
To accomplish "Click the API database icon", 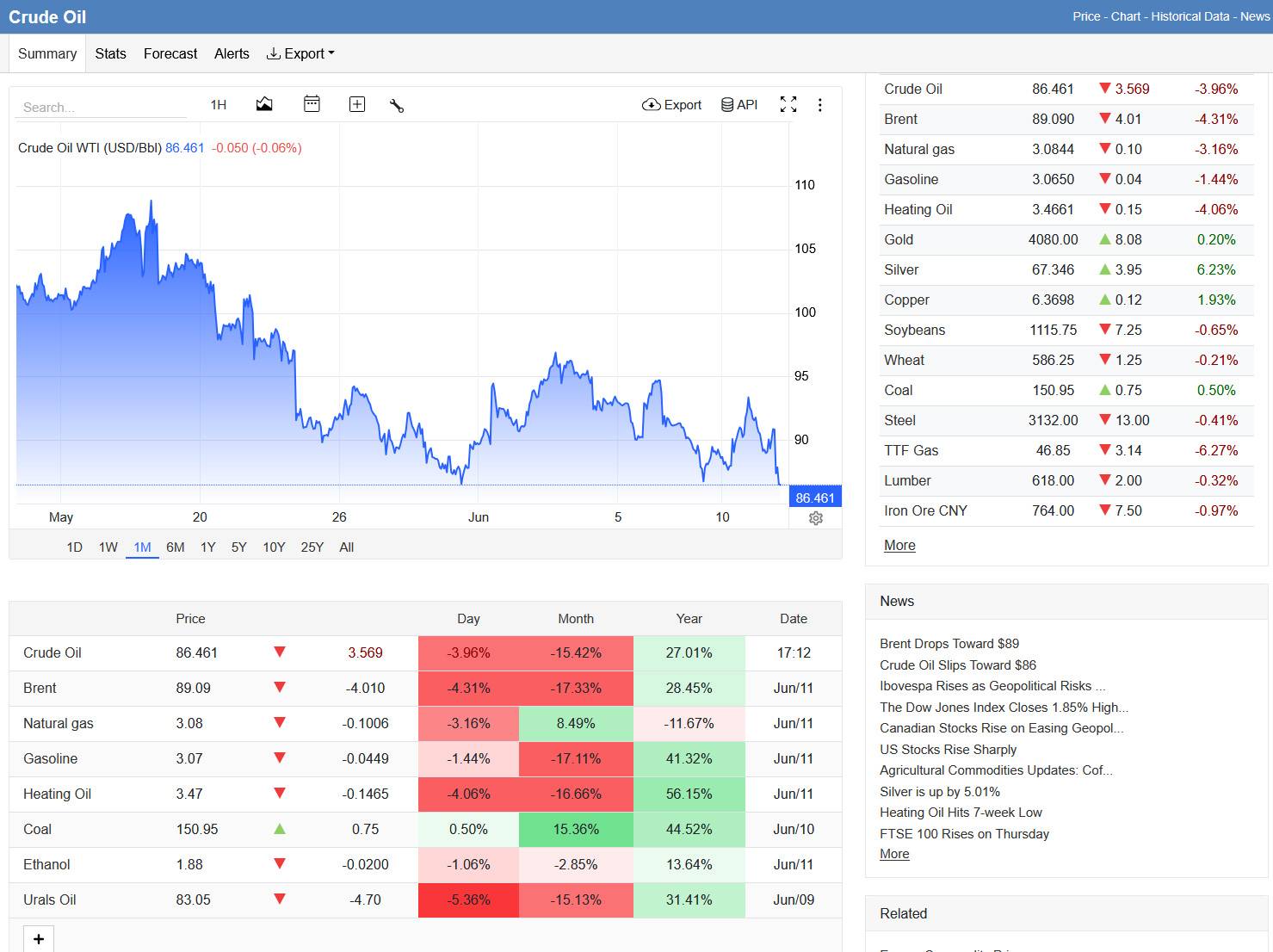I will point(739,104).
